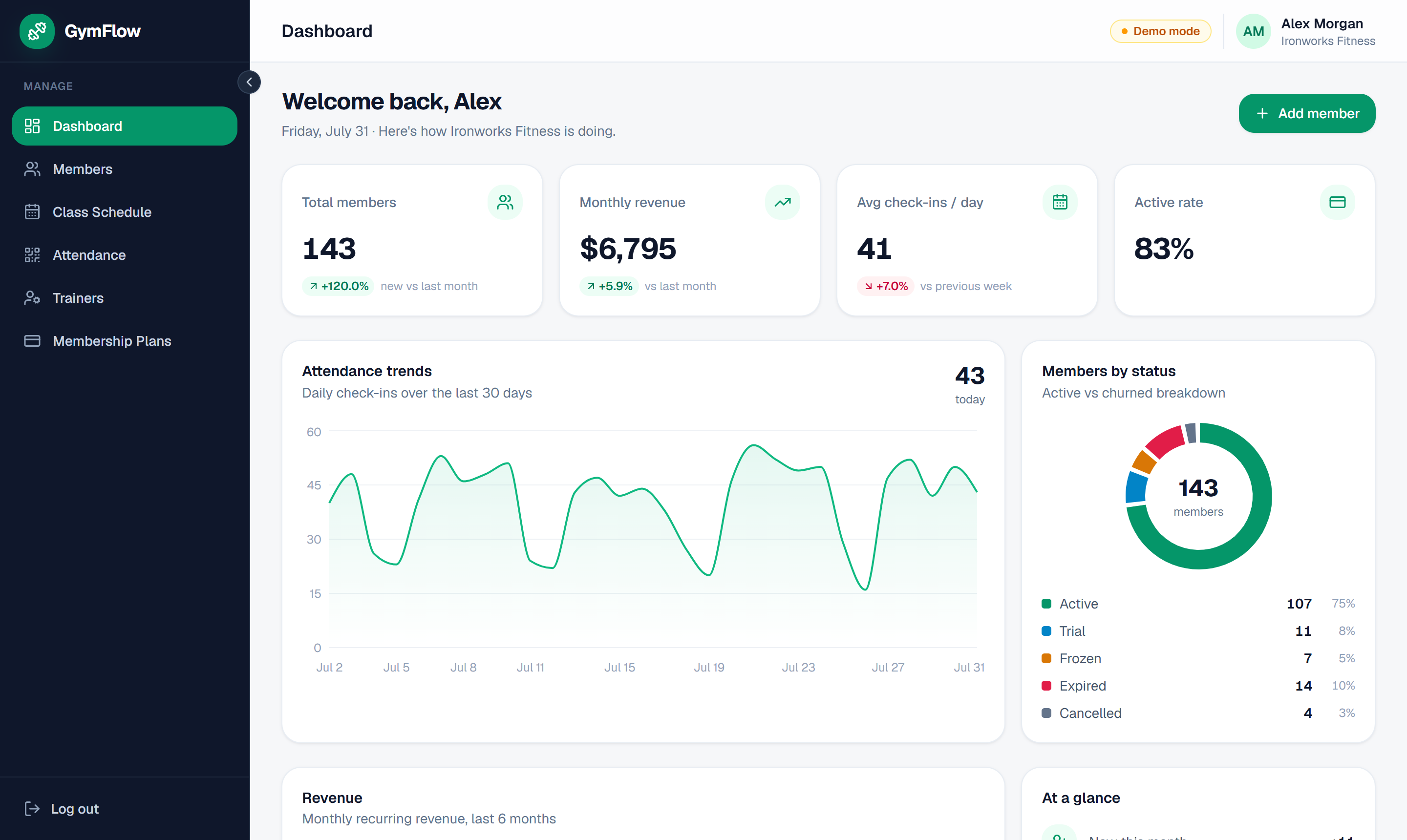The width and height of the screenshot is (1407, 840).
Task: Click the Total members people icon
Action: click(505, 202)
